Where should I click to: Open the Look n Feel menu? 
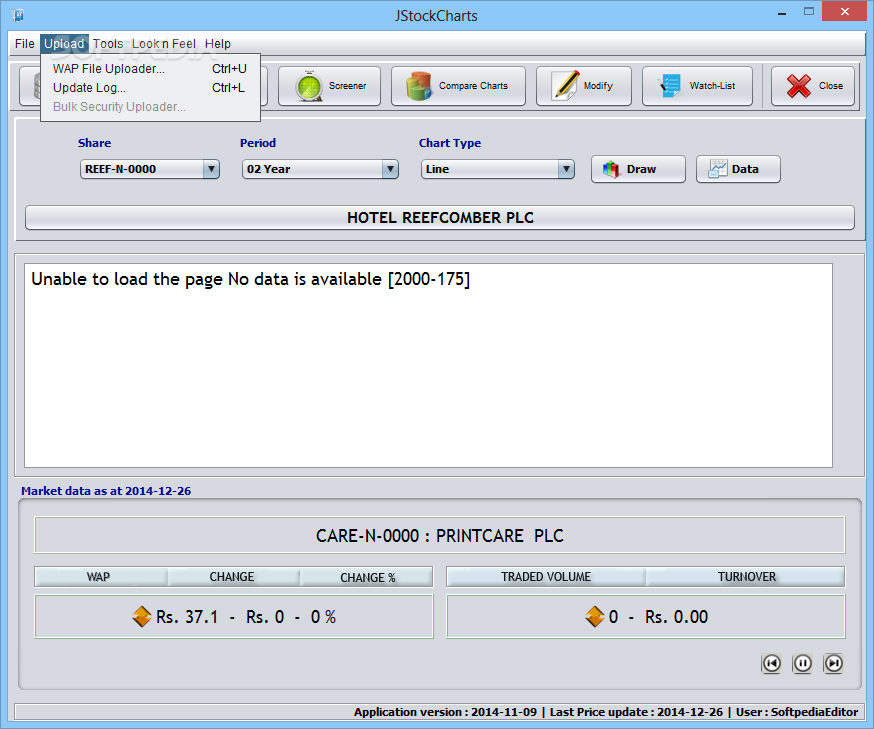coord(163,43)
